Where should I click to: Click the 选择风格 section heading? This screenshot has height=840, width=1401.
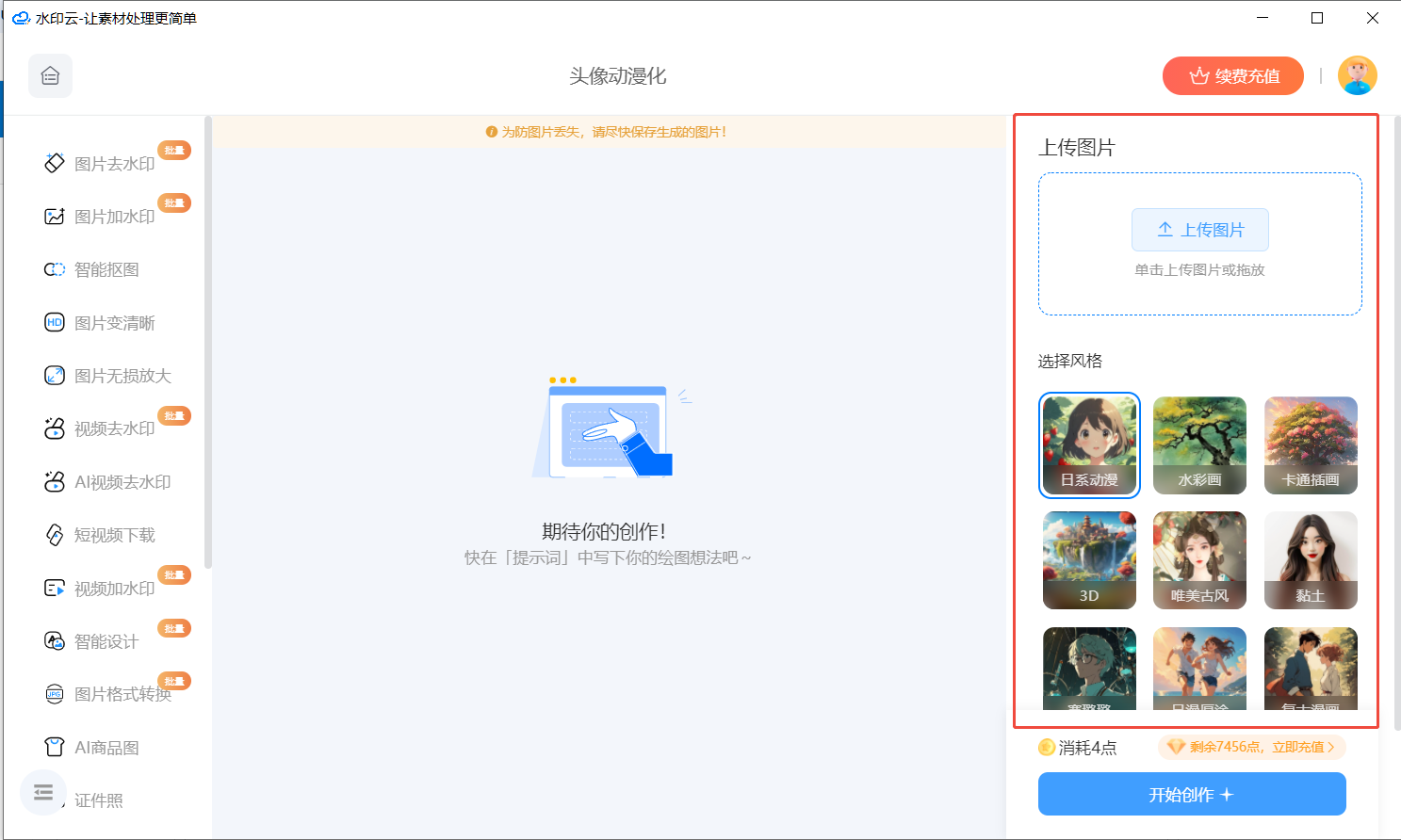click(x=1070, y=361)
